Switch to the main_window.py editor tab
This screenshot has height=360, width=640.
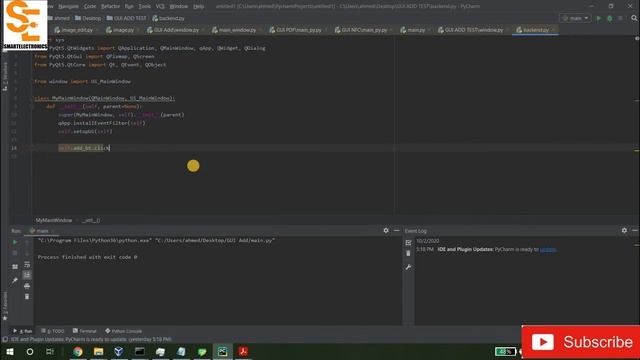coord(237,30)
